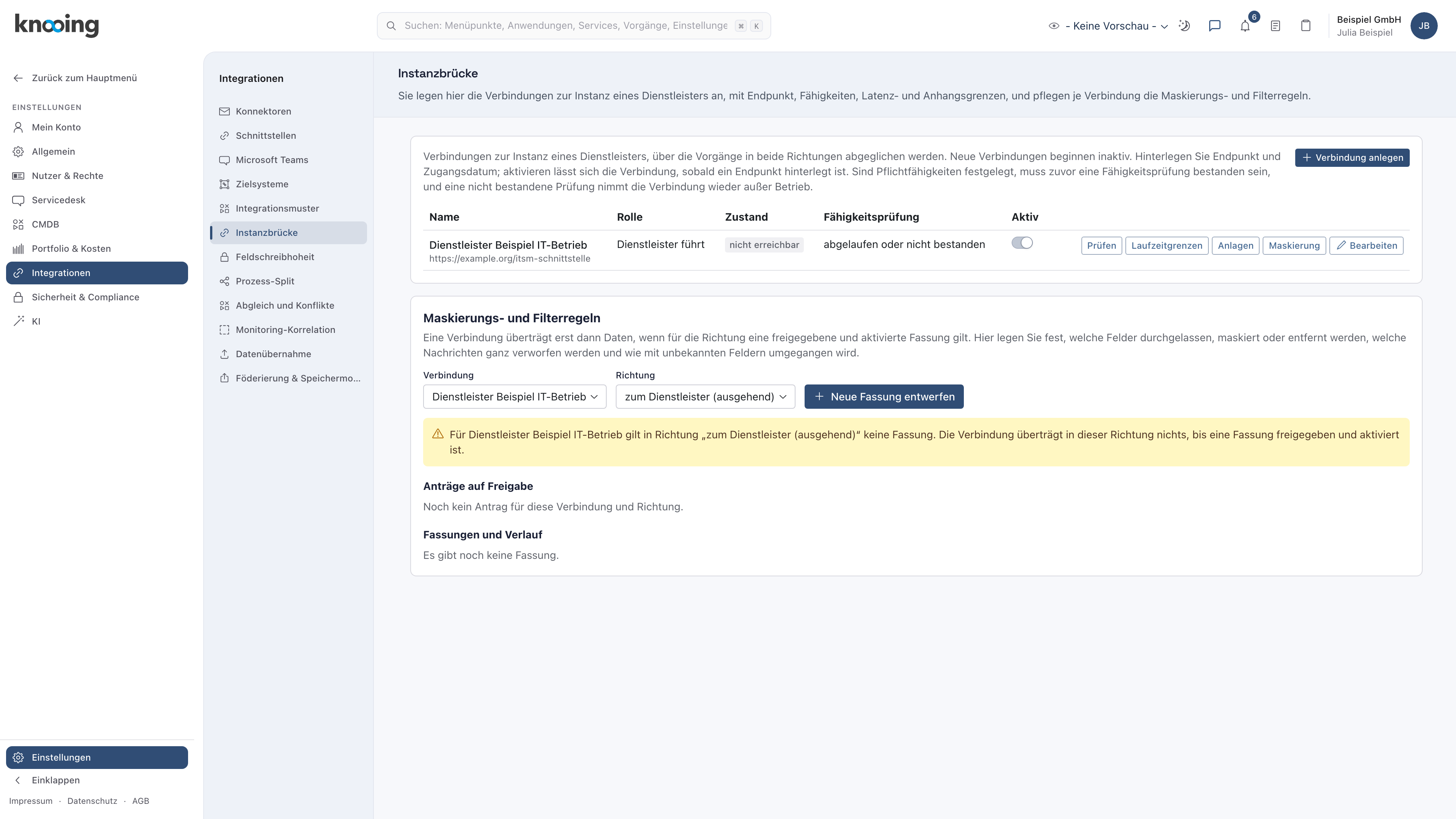Image resolution: width=1456 pixels, height=819 pixels.
Task: Click the https://example.org/itsm-schnittstelle endpoint text
Action: click(x=509, y=258)
